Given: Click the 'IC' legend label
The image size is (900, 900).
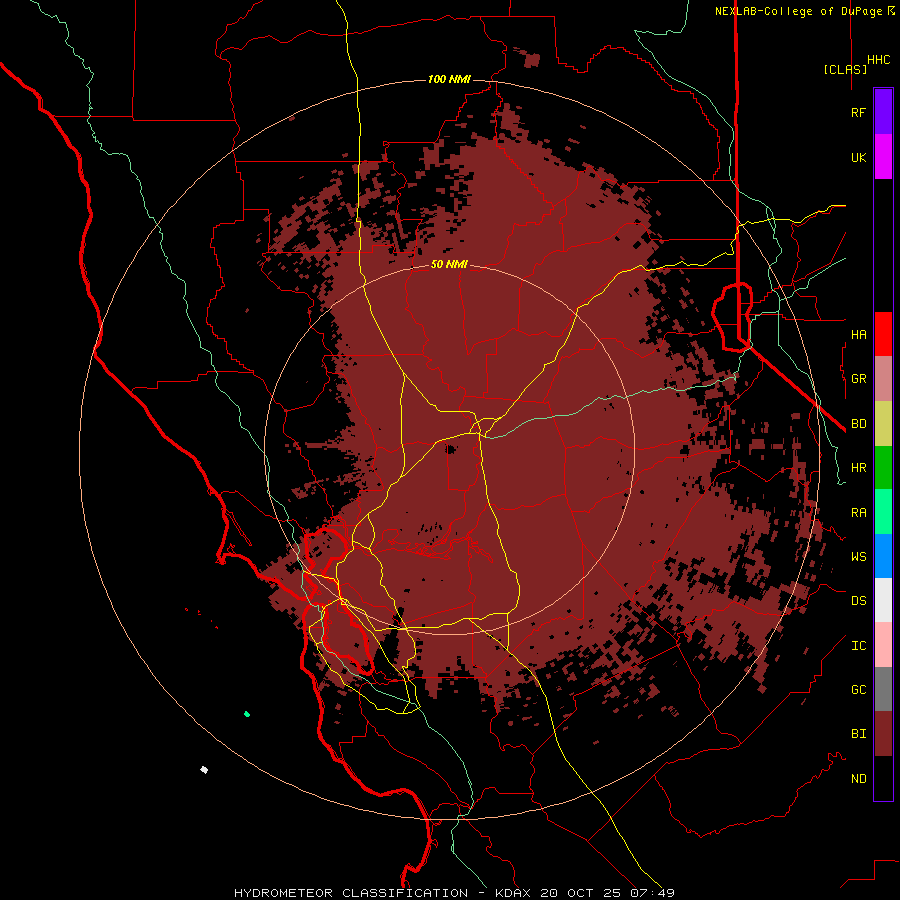Looking at the screenshot, I should coord(859,646).
